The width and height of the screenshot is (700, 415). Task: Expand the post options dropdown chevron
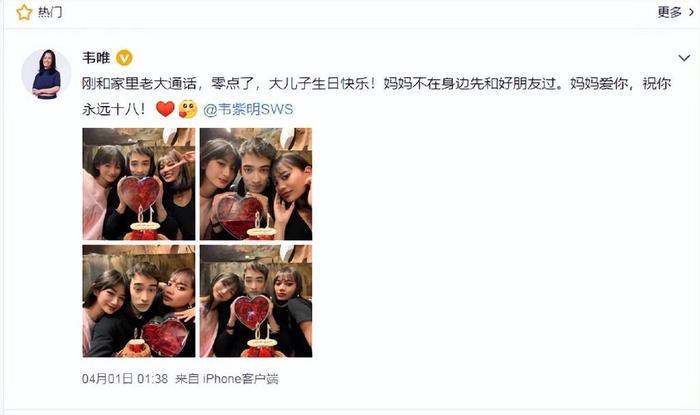[684, 58]
